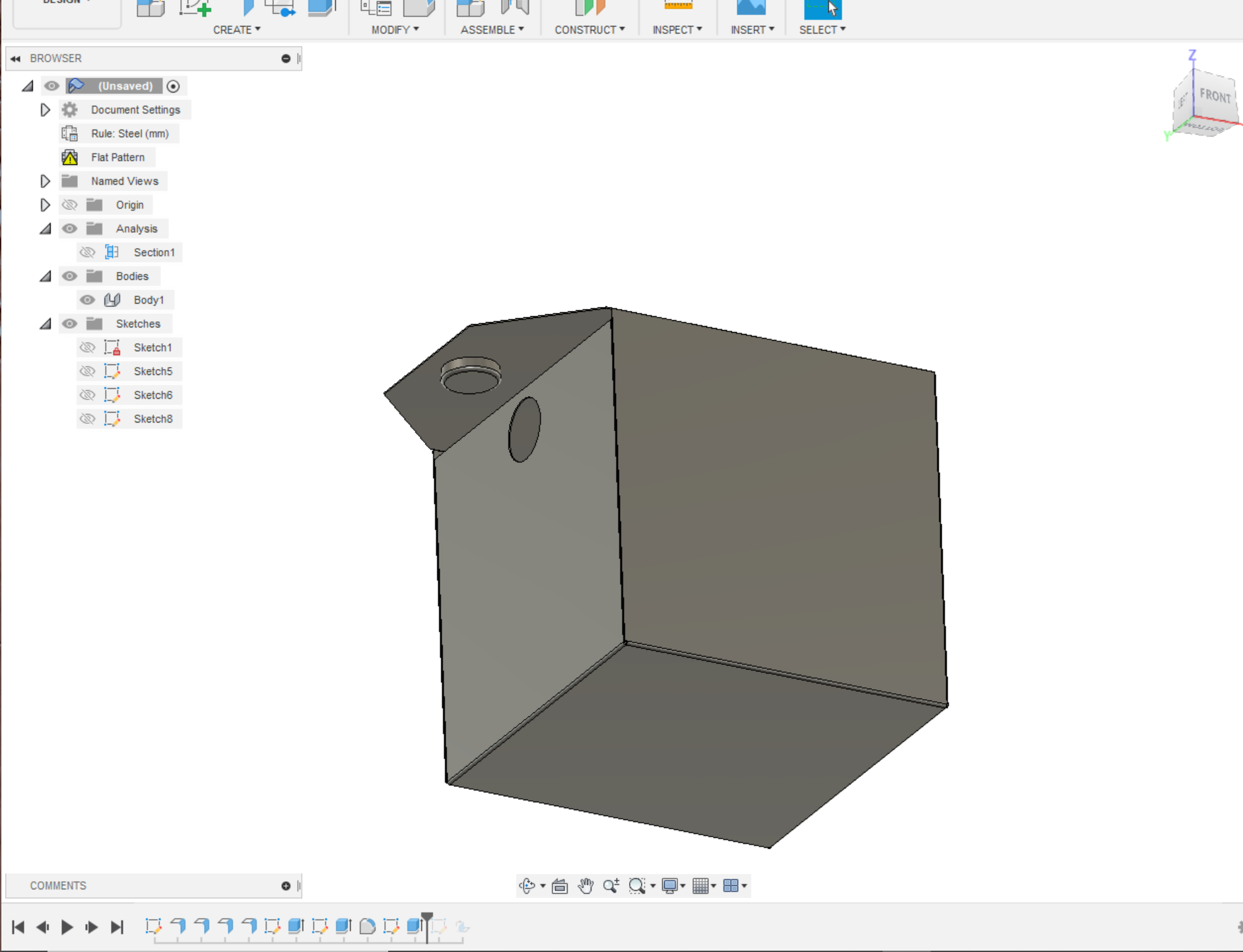Expand the Document Settings node

point(45,110)
